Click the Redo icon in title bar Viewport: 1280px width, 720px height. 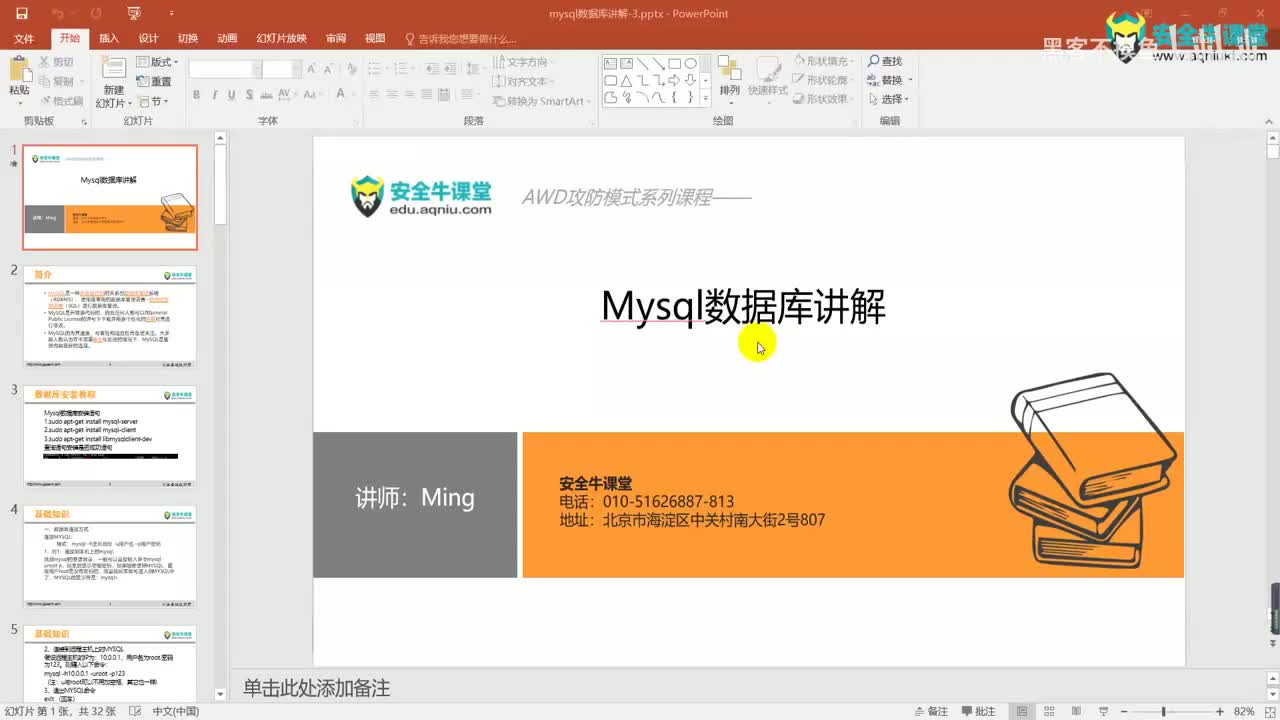pyautogui.click(x=95, y=14)
